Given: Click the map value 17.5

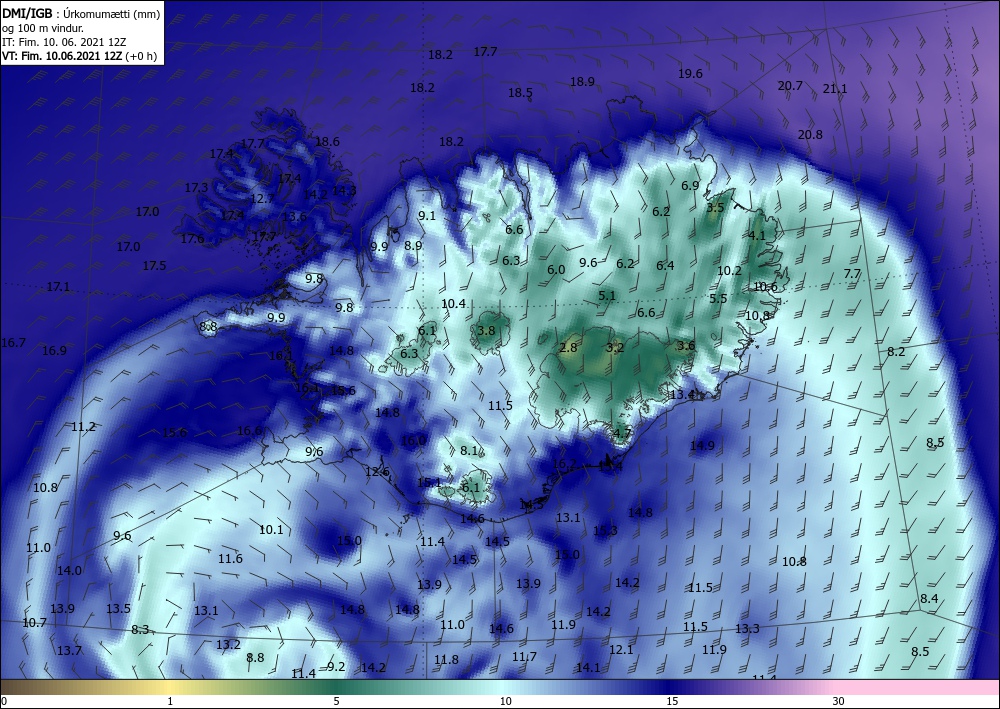Looking at the screenshot, I should click(154, 266).
